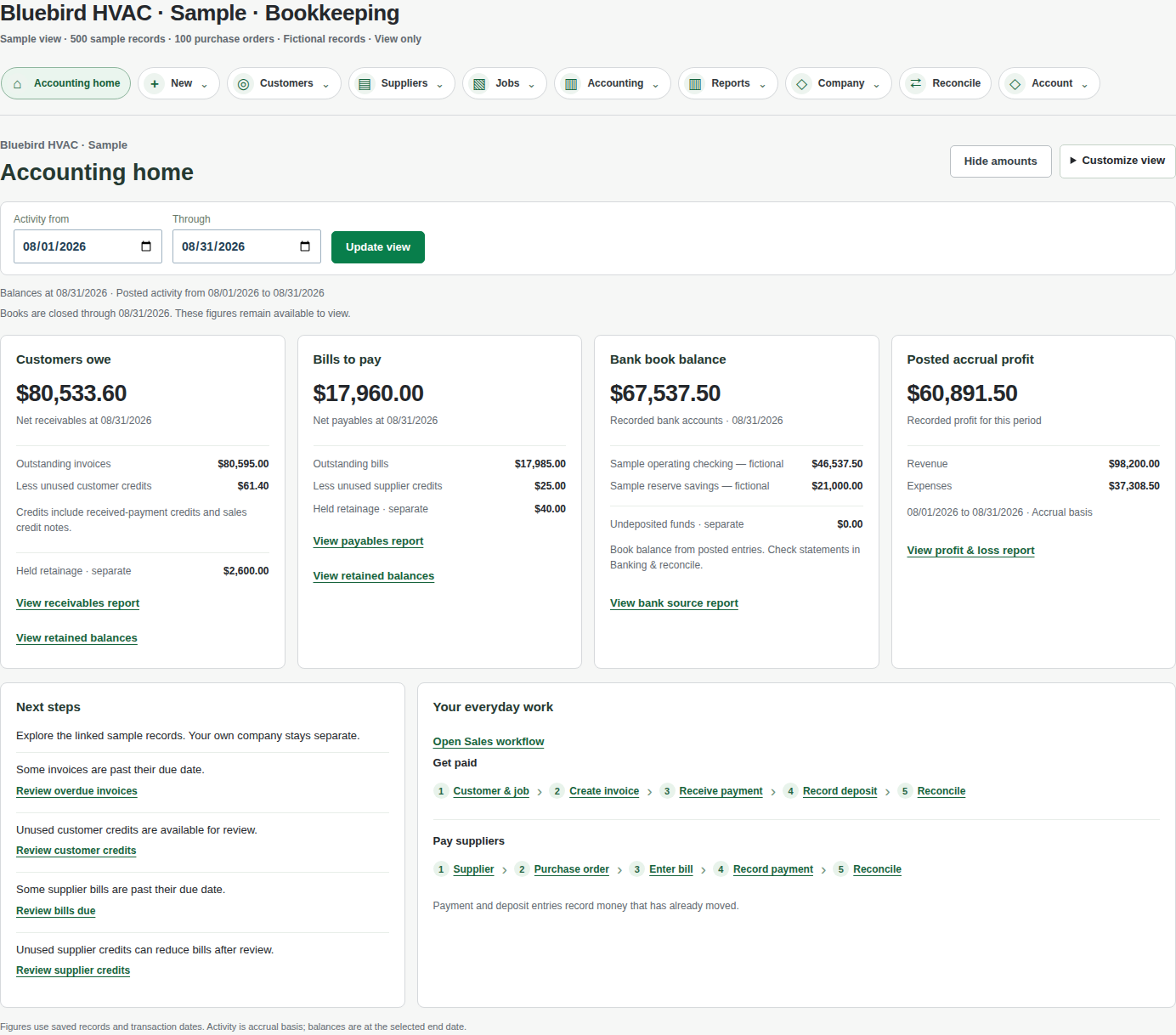The width and height of the screenshot is (1176, 1035).
Task: Open calendar picker for Activity from date
Action: [146, 246]
